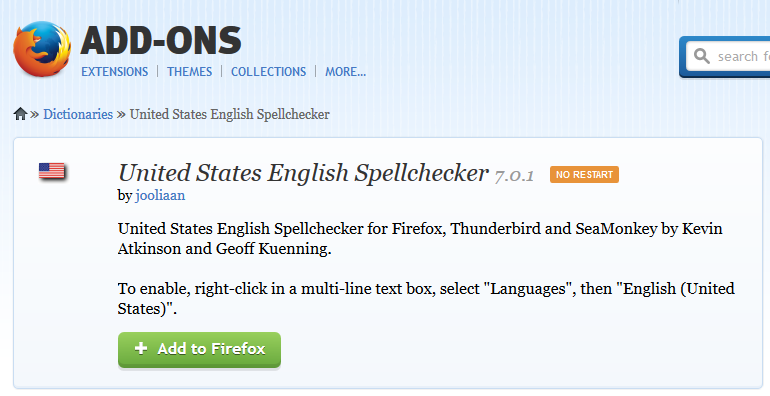The width and height of the screenshot is (770, 396).
Task: Click the Add to Firefox button
Action: pos(199,349)
